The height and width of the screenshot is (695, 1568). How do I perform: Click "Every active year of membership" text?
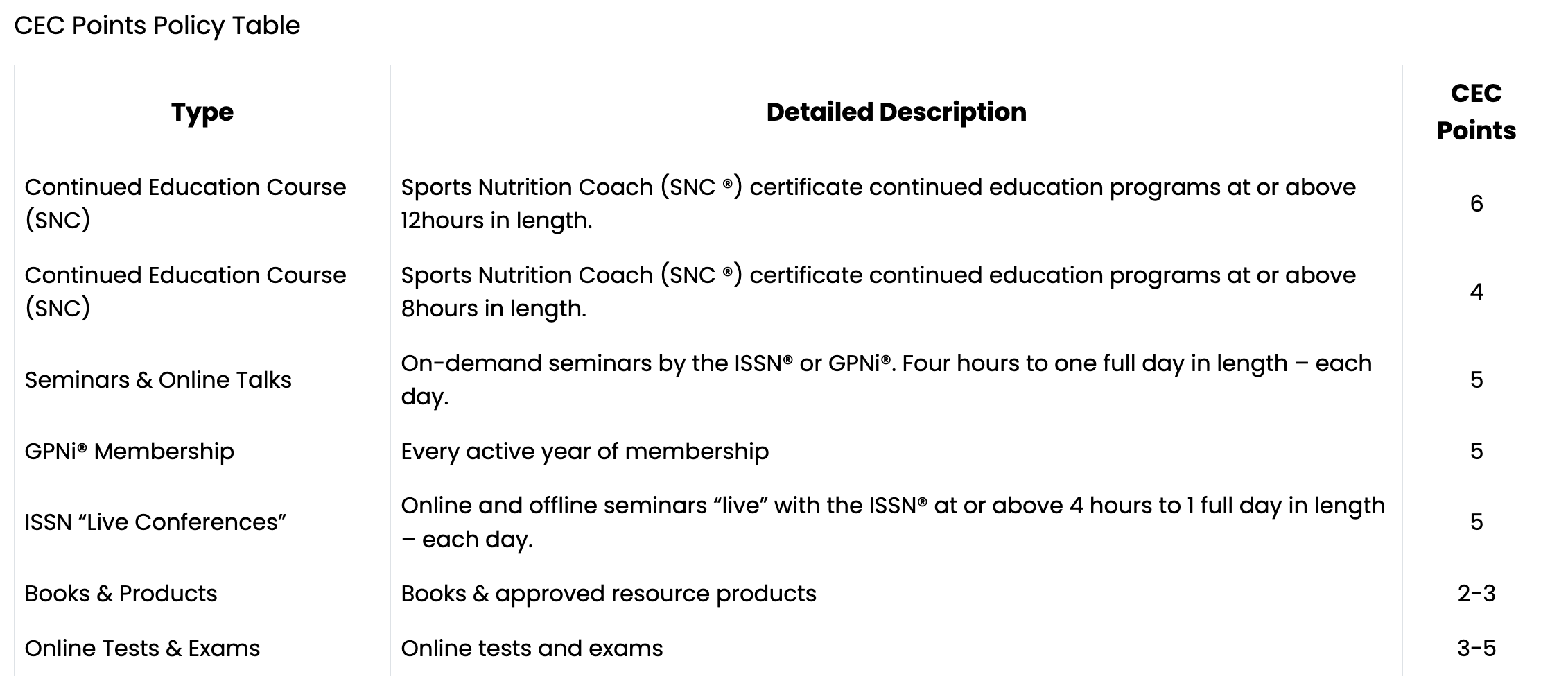pos(584,452)
